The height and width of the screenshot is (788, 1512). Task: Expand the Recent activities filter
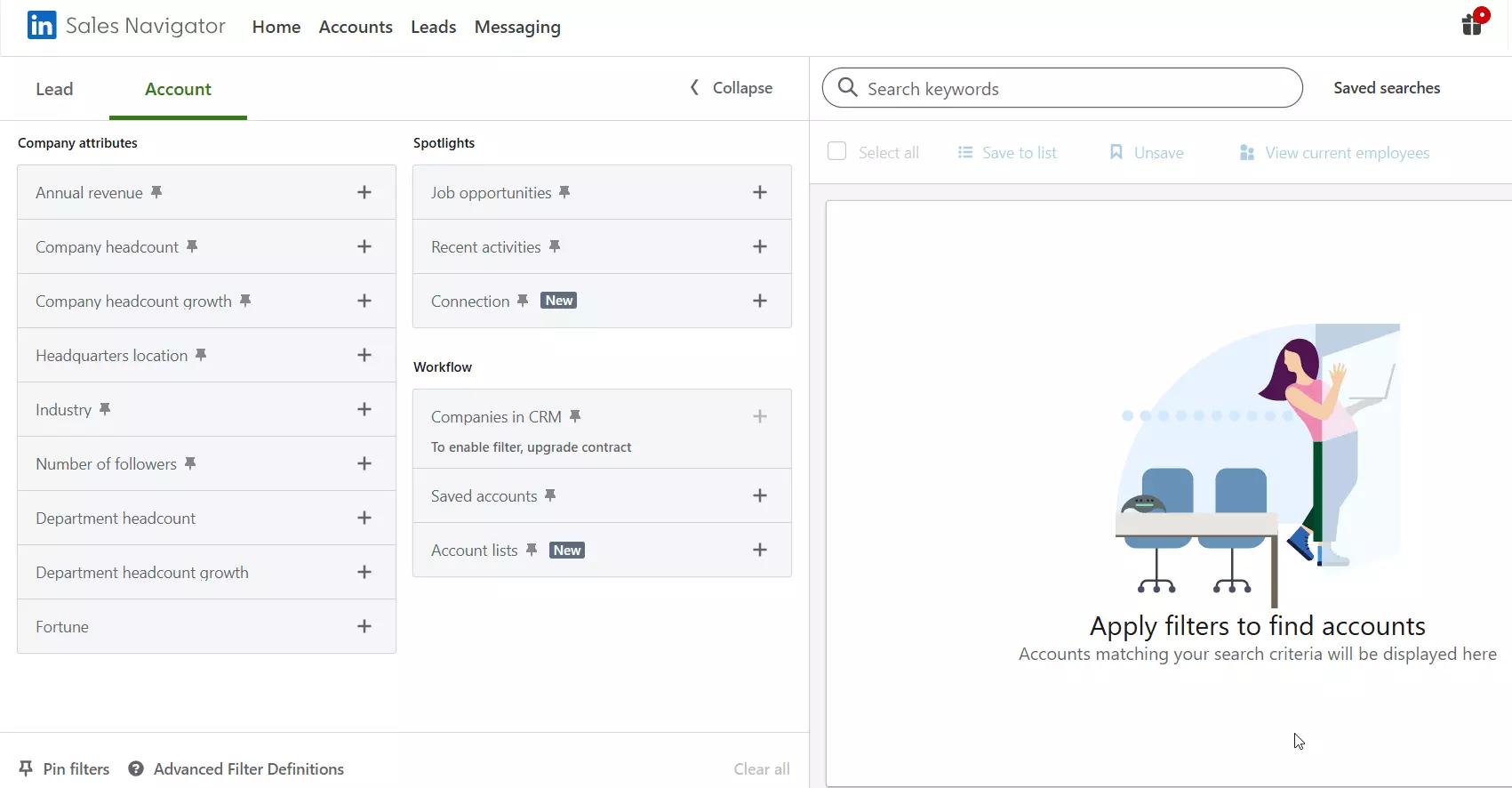760,246
